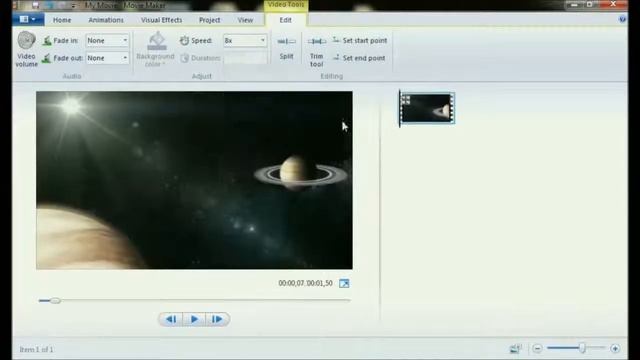Open the blue application file menu button

coord(28,19)
